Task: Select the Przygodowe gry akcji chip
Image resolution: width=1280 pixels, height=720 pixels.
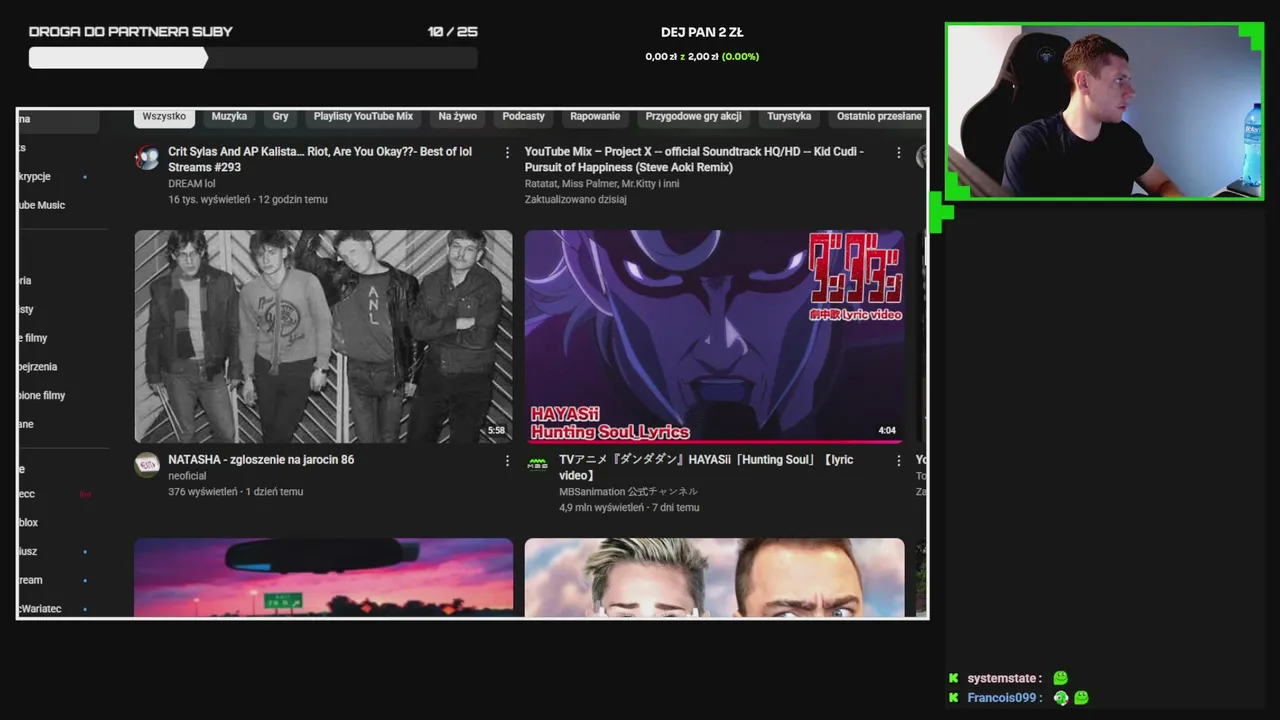Action: point(693,117)
